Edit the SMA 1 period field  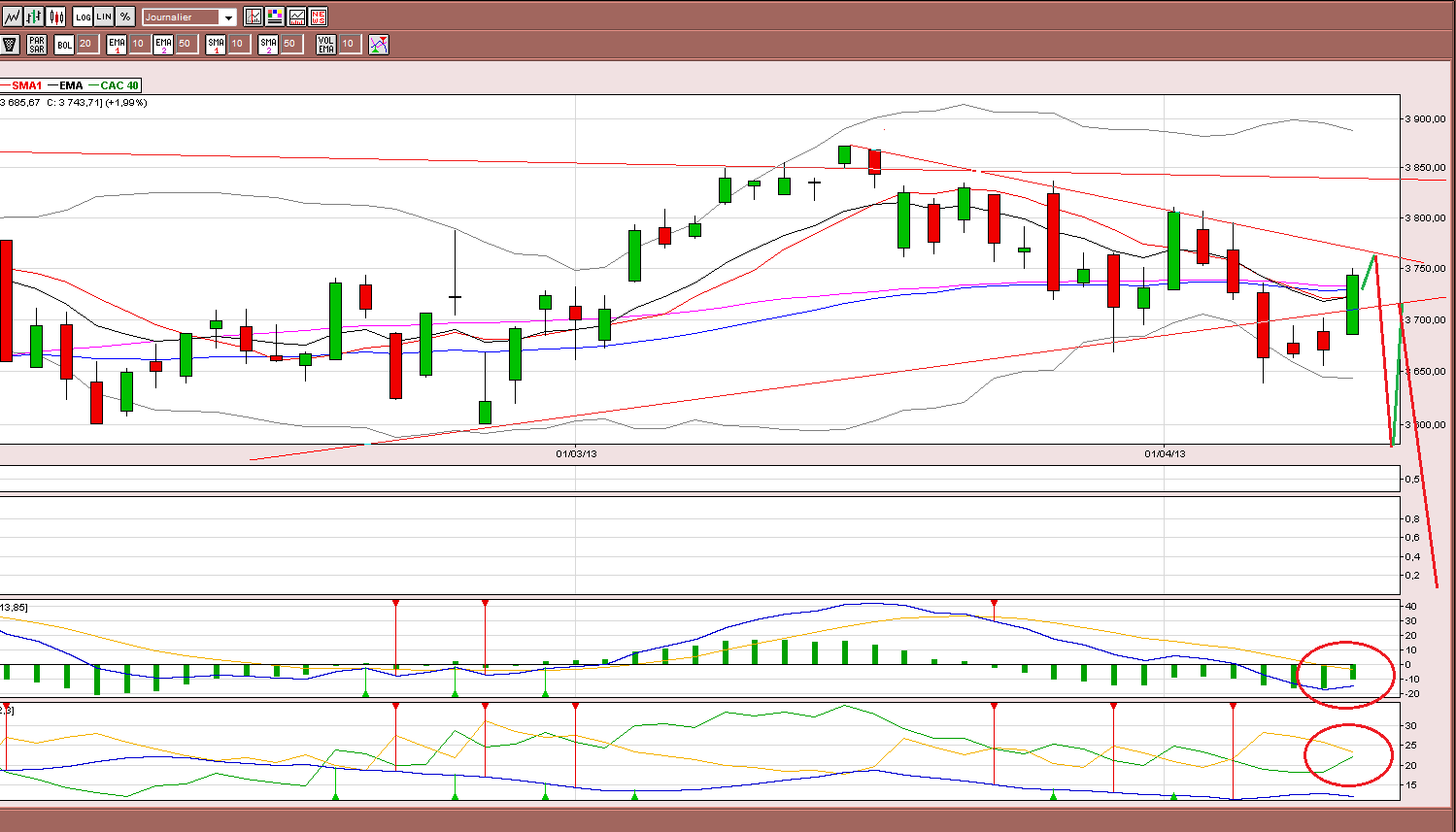(x=238, y=44)
